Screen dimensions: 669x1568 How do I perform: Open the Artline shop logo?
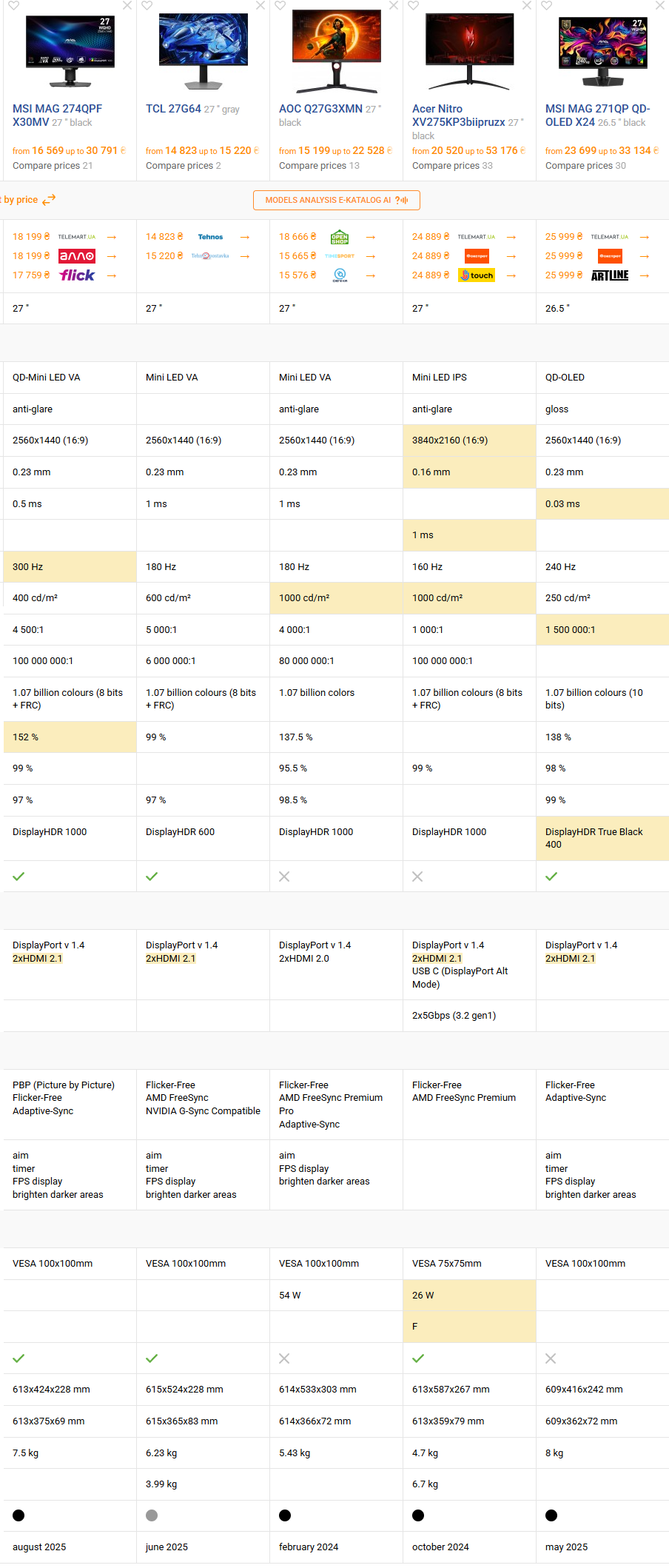point(610,275)
